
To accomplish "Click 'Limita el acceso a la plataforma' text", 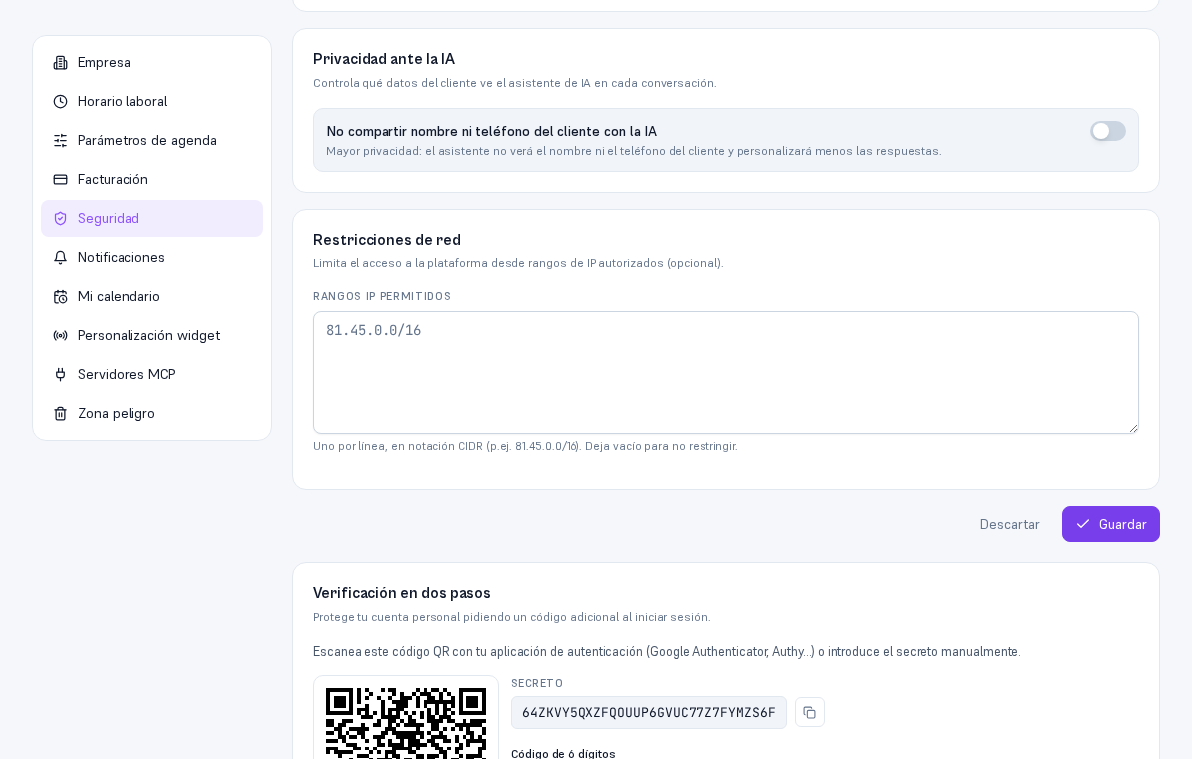I will click(518, 263).
